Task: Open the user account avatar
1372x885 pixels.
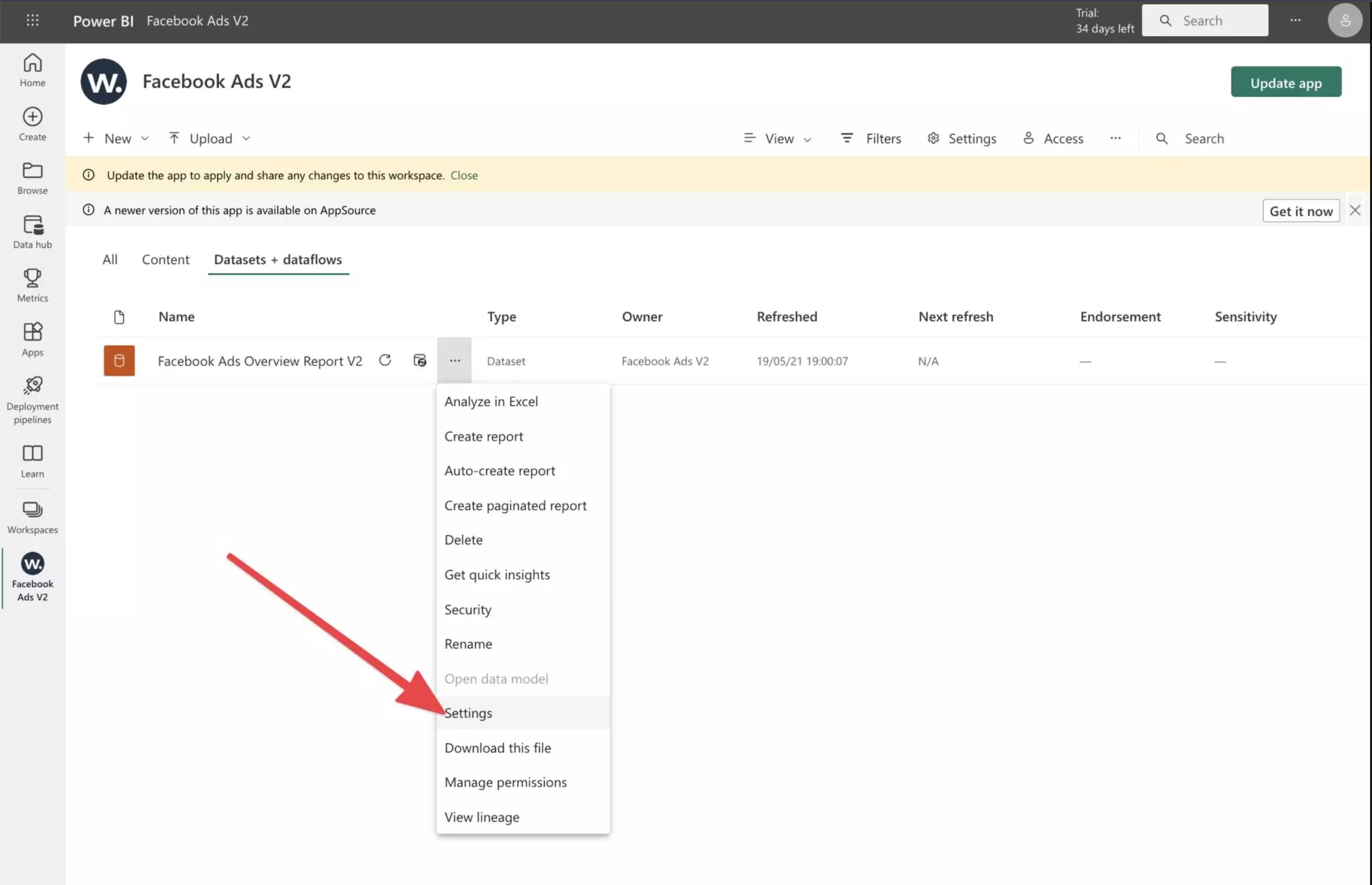Action: tap(1345, 21)
